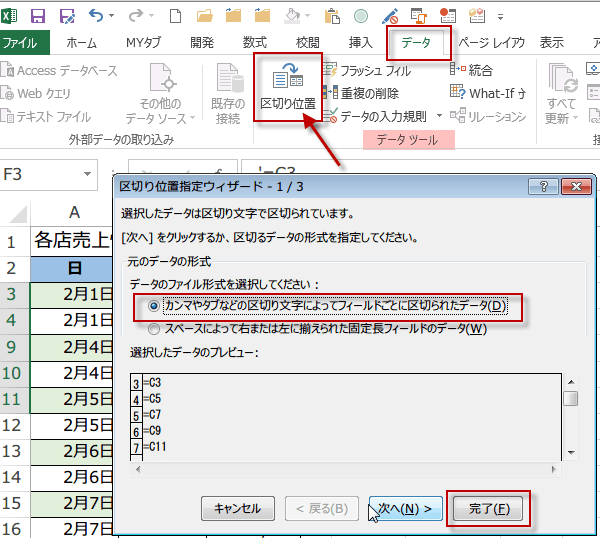Click Flash Fill (フラッシュ フィル)
The height and width of the screenshot is (538, 600).
[x=367, y=70]
